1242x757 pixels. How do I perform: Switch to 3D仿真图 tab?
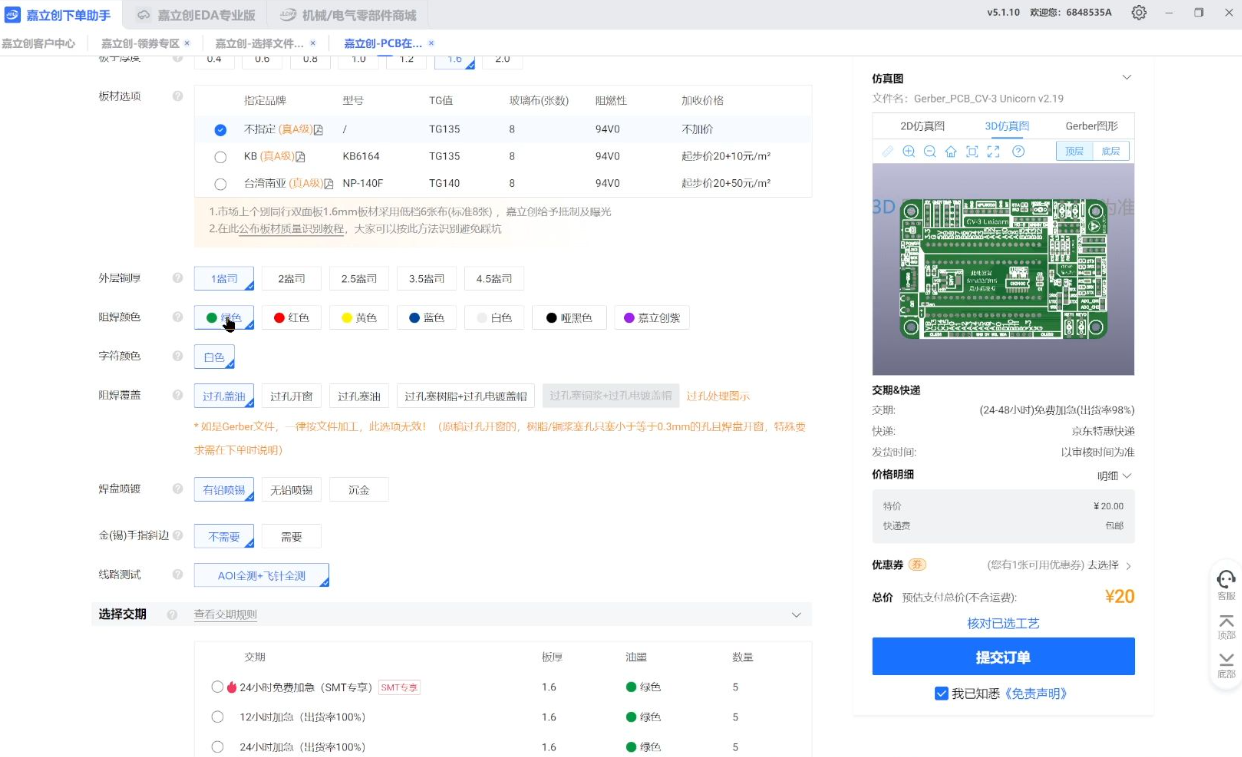(x=1006, y=126)
